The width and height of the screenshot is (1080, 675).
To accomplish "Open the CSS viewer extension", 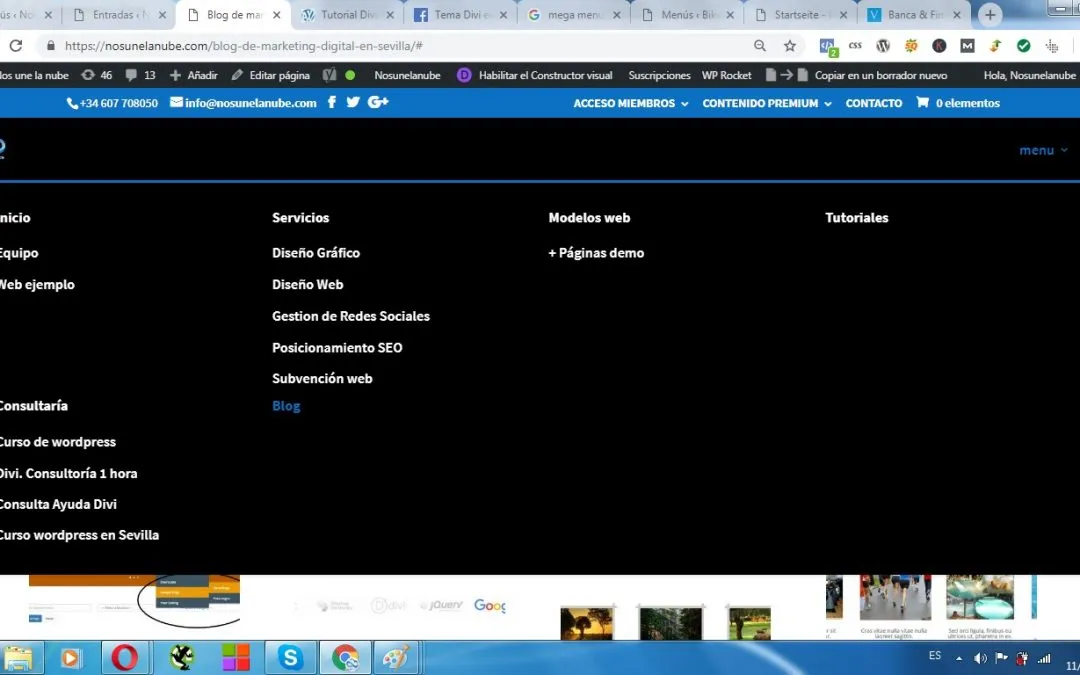I will pos(855,46).
